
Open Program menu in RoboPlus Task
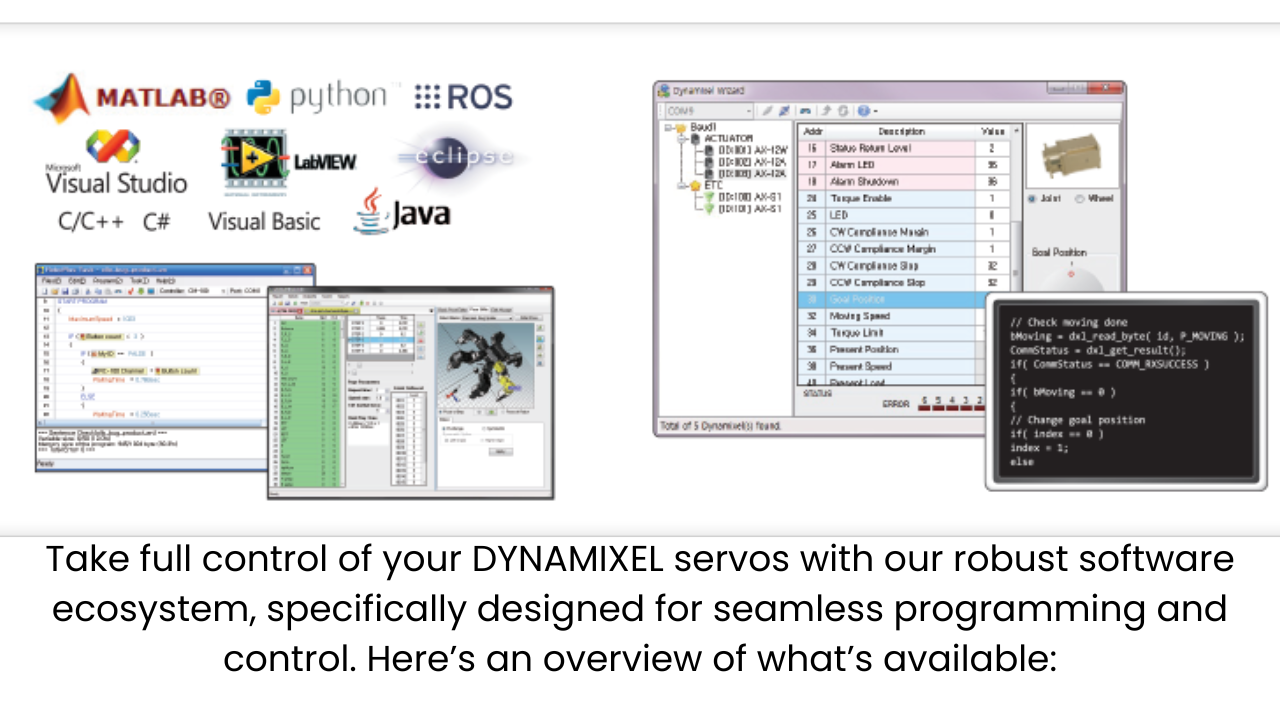click(x=108, y=281)
